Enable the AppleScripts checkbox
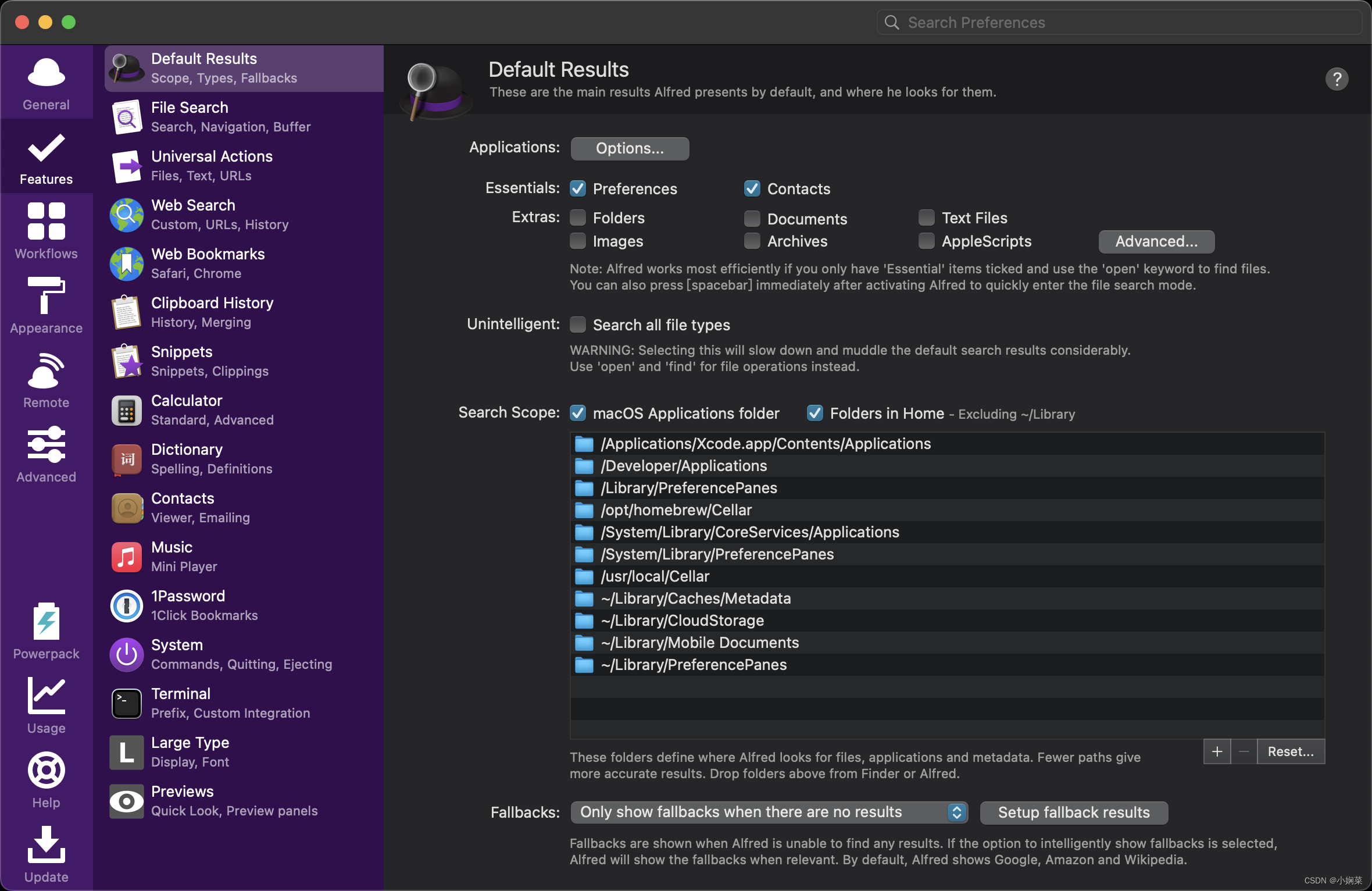This screenshot has width=1372, height=891. click(x=927, y=241)
